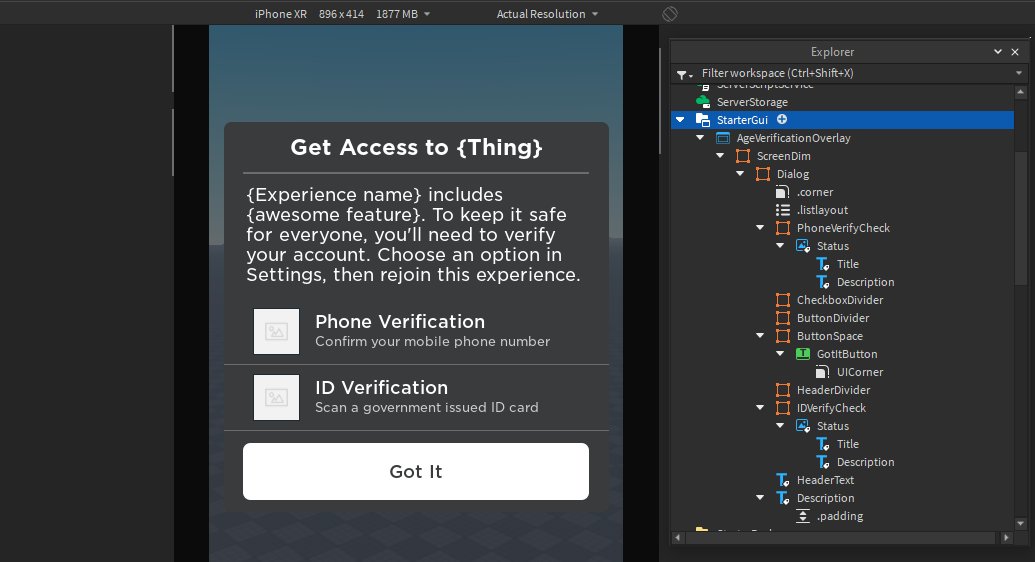This screenshot has height=562, width=1035.
Task: Open the Explorer filter options dropdown arrow
Action: [1018, 73]
